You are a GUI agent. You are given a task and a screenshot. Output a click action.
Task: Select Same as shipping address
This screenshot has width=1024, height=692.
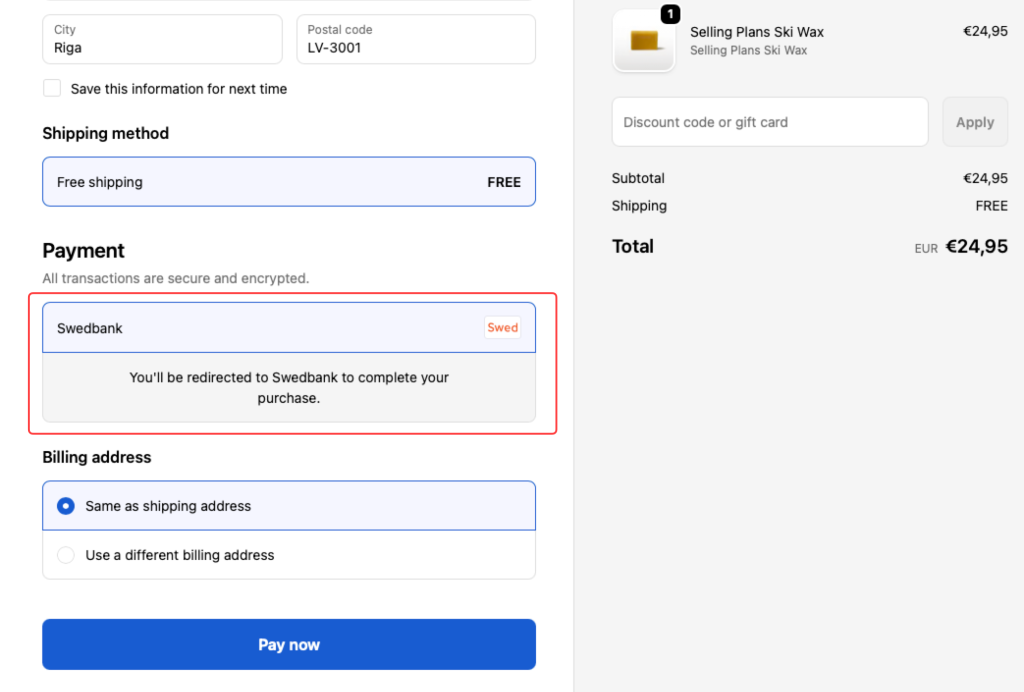click(x=66, y=506)
